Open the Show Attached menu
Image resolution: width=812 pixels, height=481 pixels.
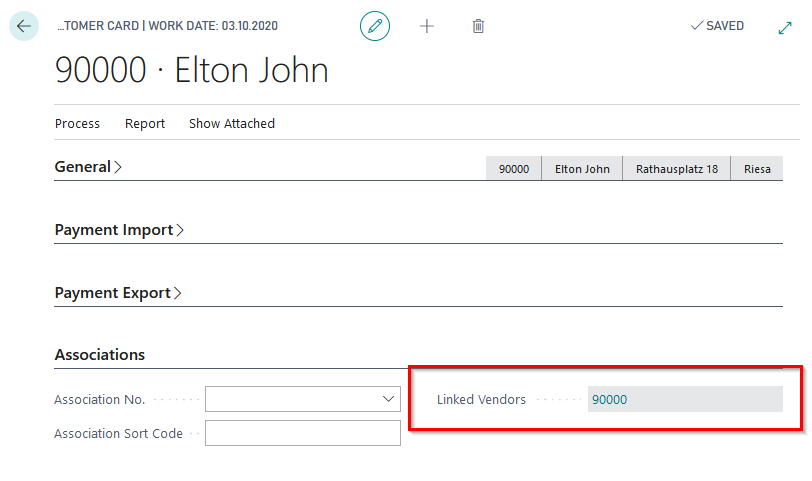(x=232, y=124)
